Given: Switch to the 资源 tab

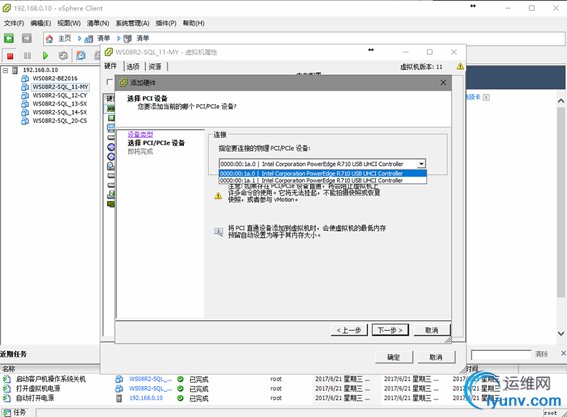Looking at the screenshot, I should (x=155, y=67).
